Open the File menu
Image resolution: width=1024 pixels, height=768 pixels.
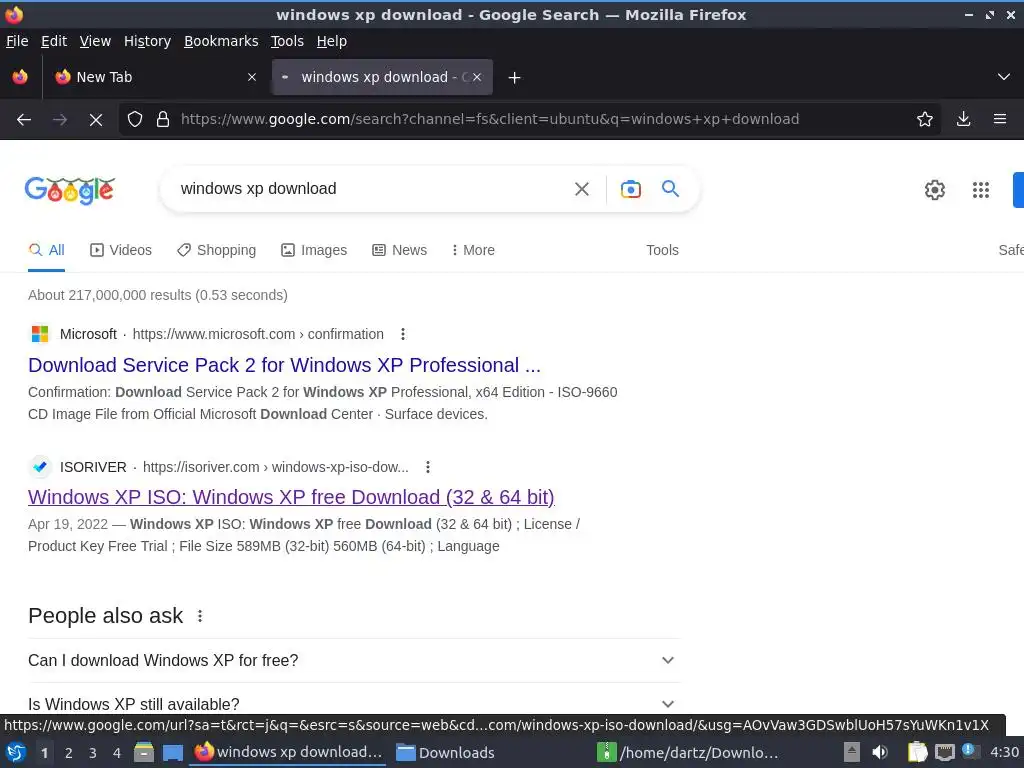pos(17,41)
